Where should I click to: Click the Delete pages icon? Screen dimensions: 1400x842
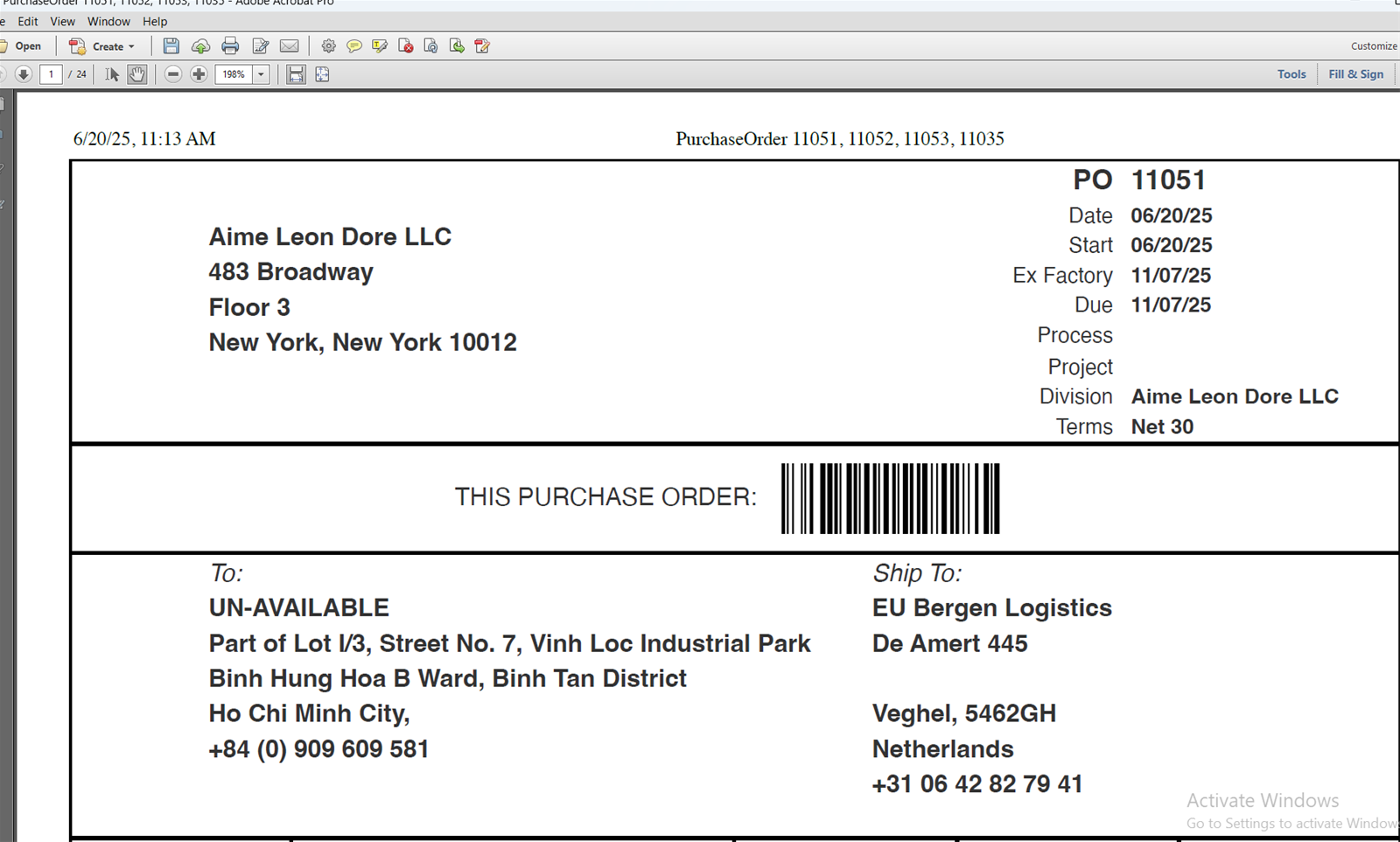point(405,46)
